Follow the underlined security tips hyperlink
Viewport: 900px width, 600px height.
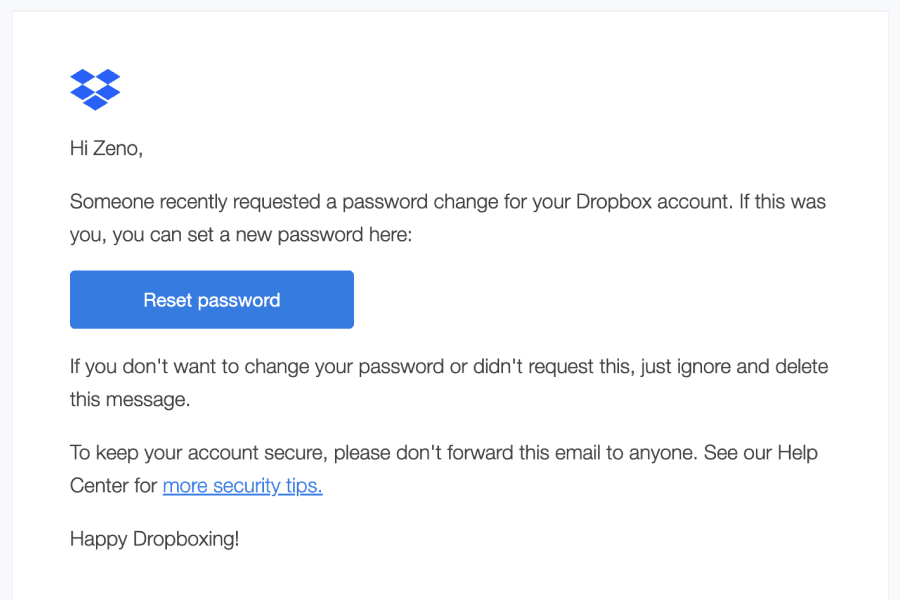(242, 485)
